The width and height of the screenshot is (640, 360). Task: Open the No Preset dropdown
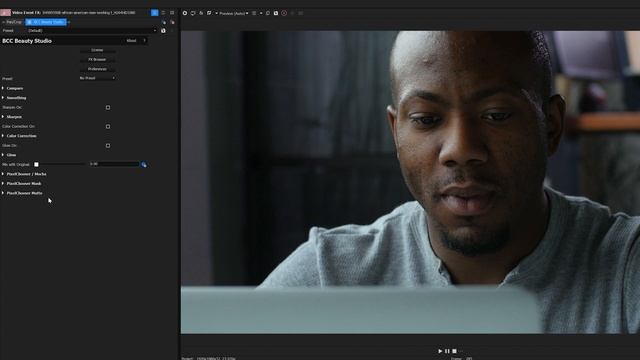(97, 78)
